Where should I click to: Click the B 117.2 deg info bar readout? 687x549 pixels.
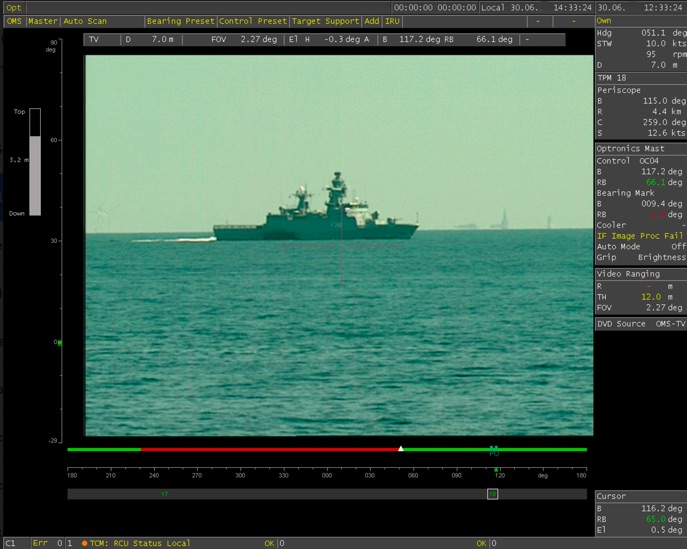click(x=411, y=39)
